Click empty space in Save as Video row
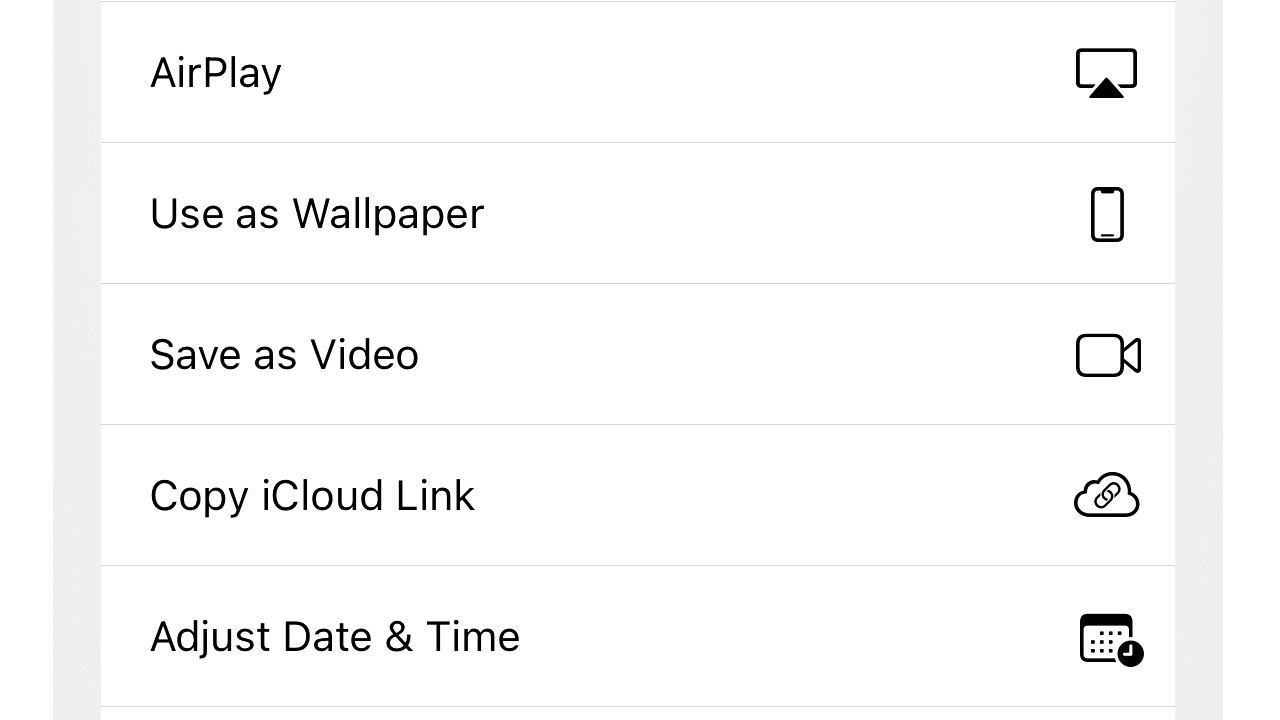Image resolution: width=1280 pixels, height=720 pixels. pyautogui.click(x=740, y=354)
